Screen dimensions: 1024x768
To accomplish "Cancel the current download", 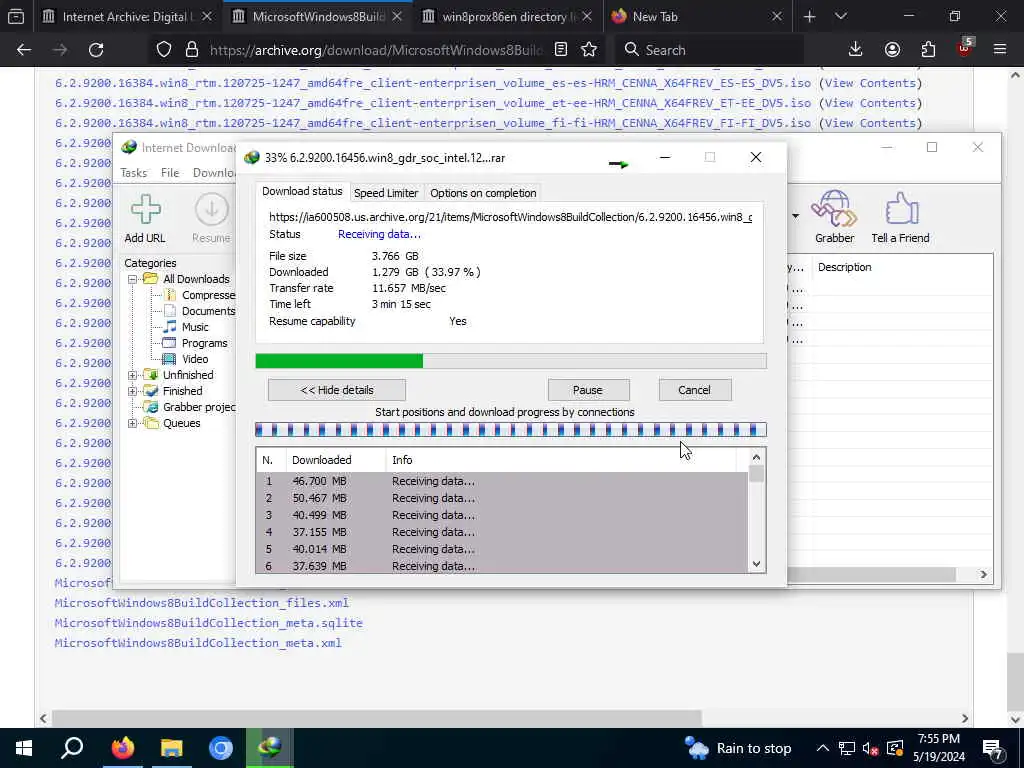I will pyautogui.click(x=694, y=390).
